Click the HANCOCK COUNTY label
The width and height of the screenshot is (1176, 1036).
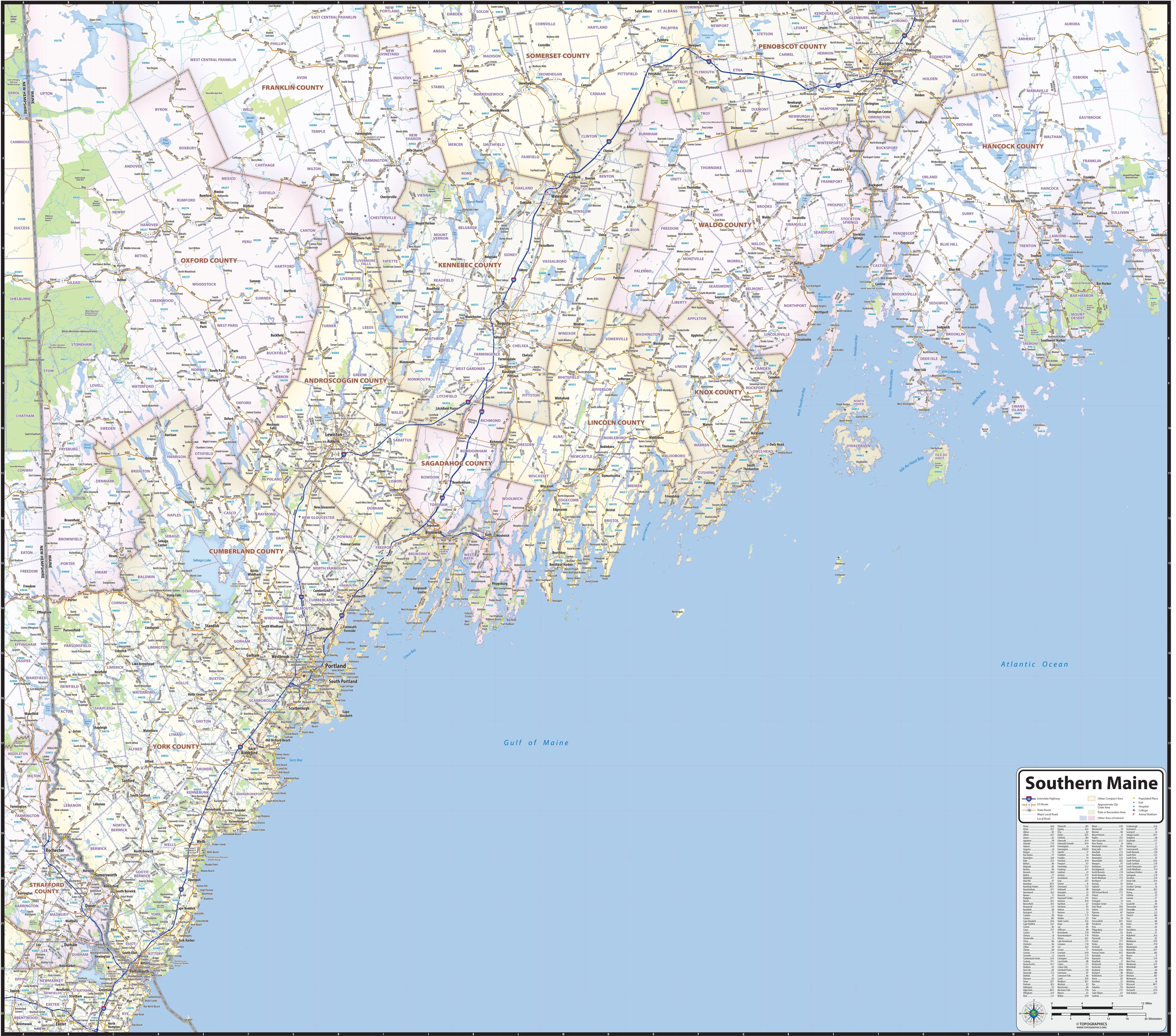tap(1013, 146)
